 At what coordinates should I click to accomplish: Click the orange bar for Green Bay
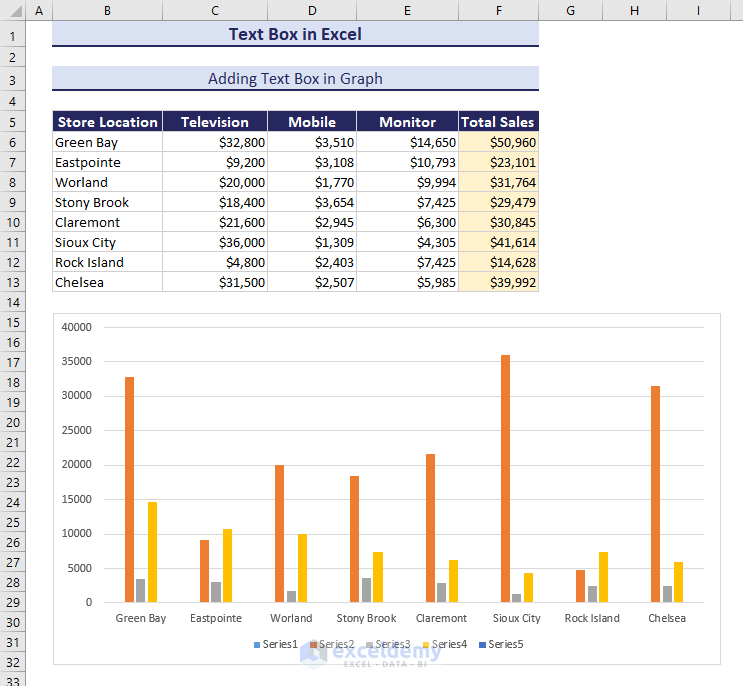[x=129, y=489]
